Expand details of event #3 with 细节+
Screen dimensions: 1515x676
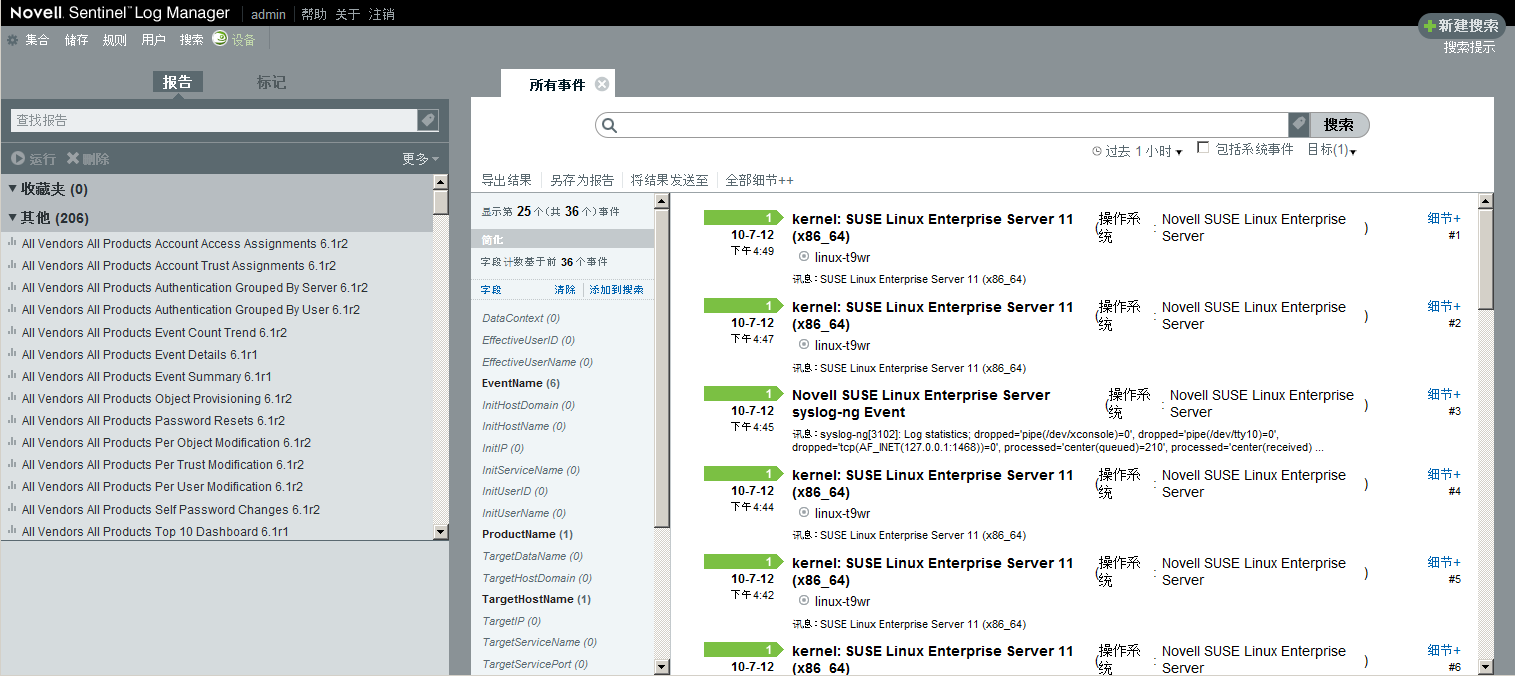tap(1444, 394)
